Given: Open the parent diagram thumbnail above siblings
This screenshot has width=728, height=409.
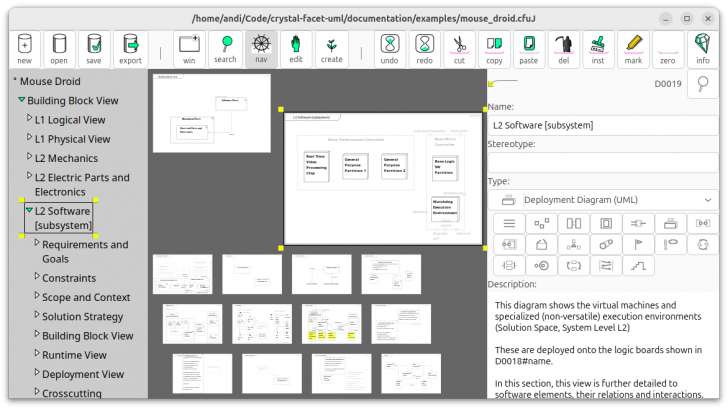Looking at the screenshot, I should 212,113.
